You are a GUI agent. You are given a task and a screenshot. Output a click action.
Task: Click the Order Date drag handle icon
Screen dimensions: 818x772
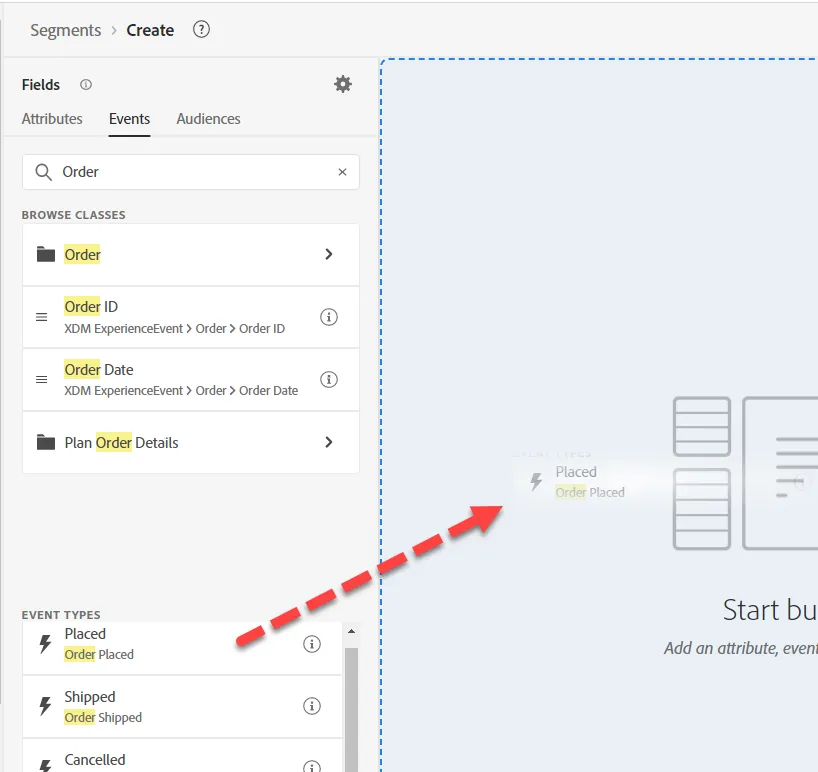[42, 380]
